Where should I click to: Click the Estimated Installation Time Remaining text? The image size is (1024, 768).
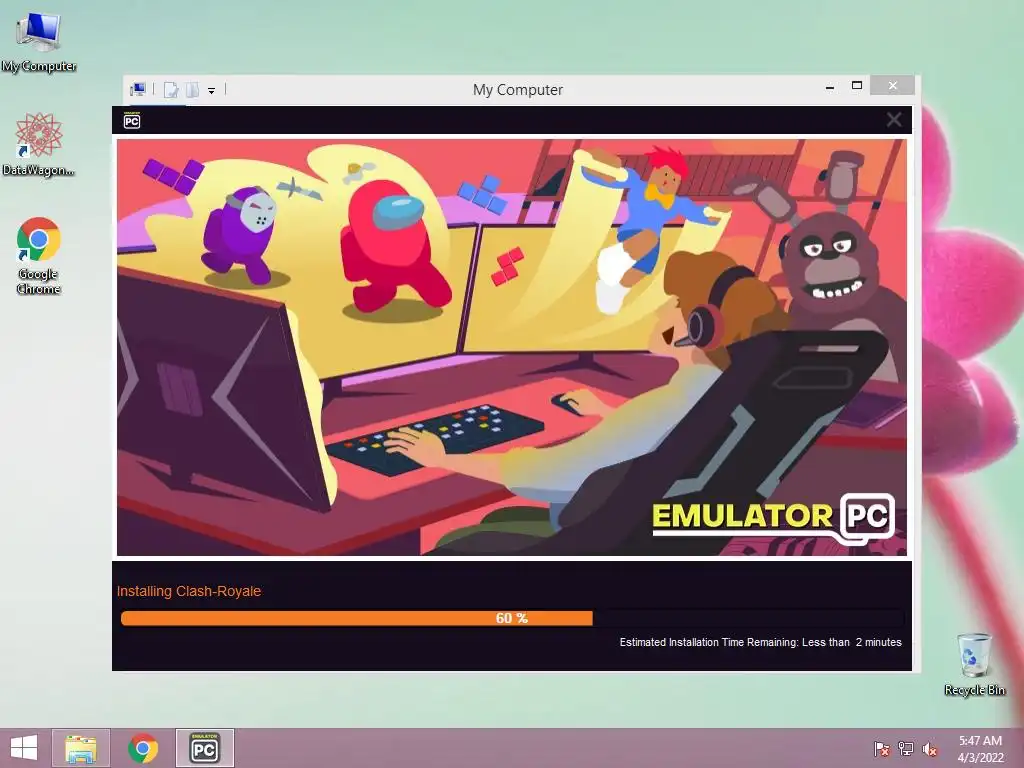click(760, 642)
